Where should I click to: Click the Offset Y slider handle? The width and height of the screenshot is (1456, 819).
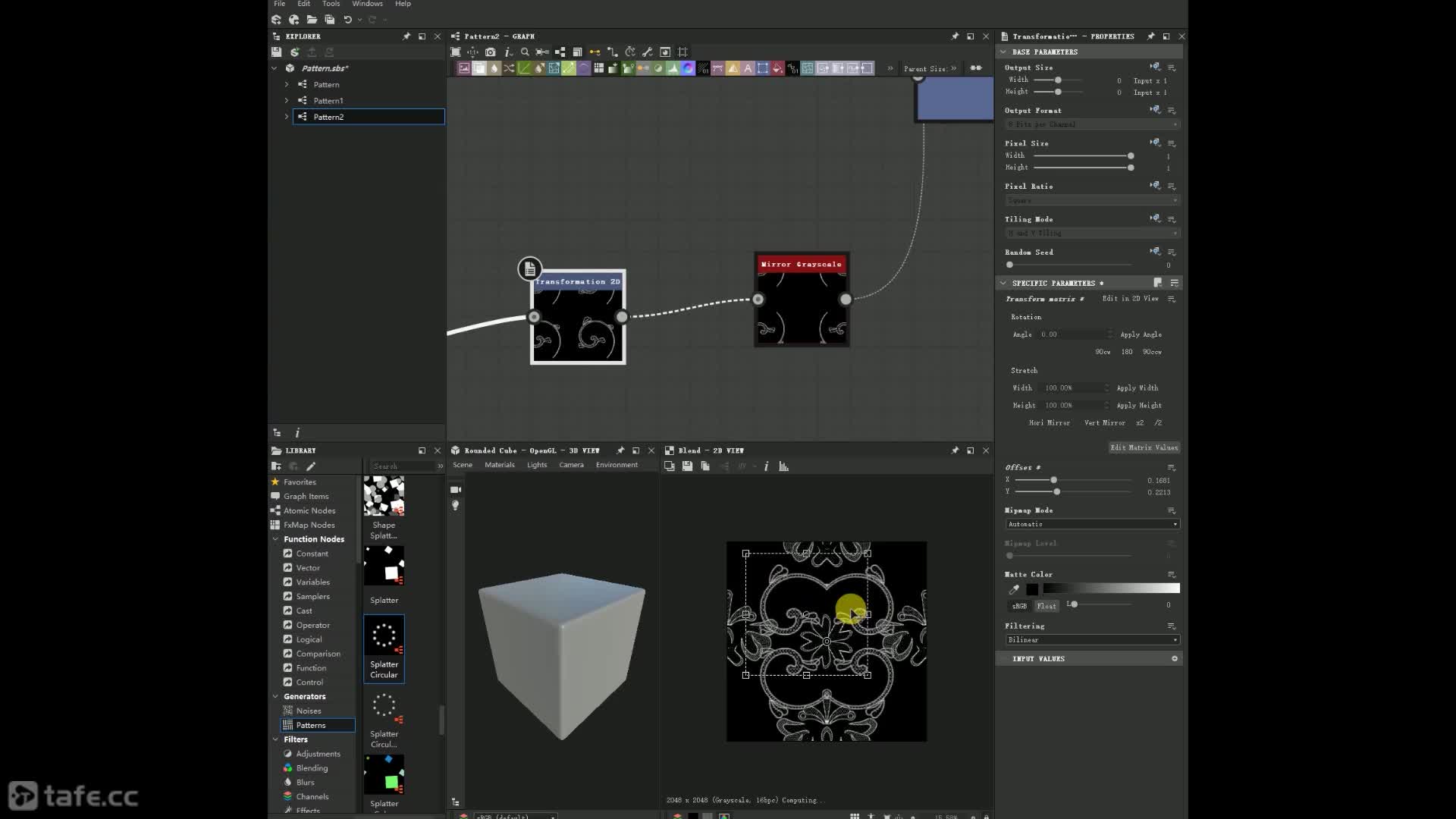coord(1056,492)
